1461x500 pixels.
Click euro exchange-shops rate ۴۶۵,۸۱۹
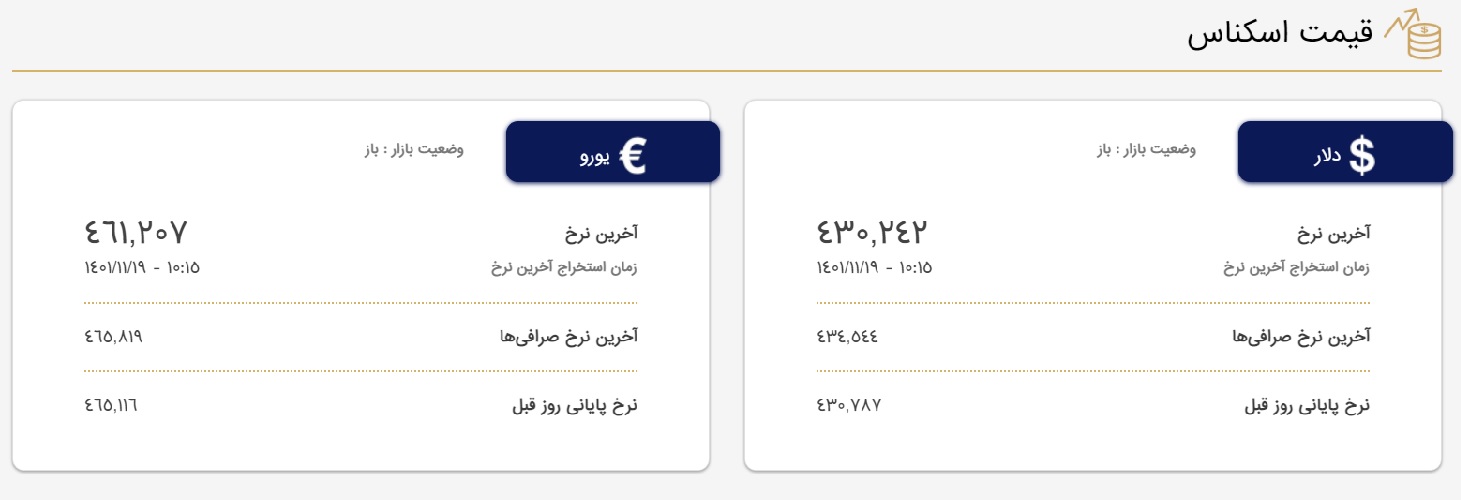[114, 336]
